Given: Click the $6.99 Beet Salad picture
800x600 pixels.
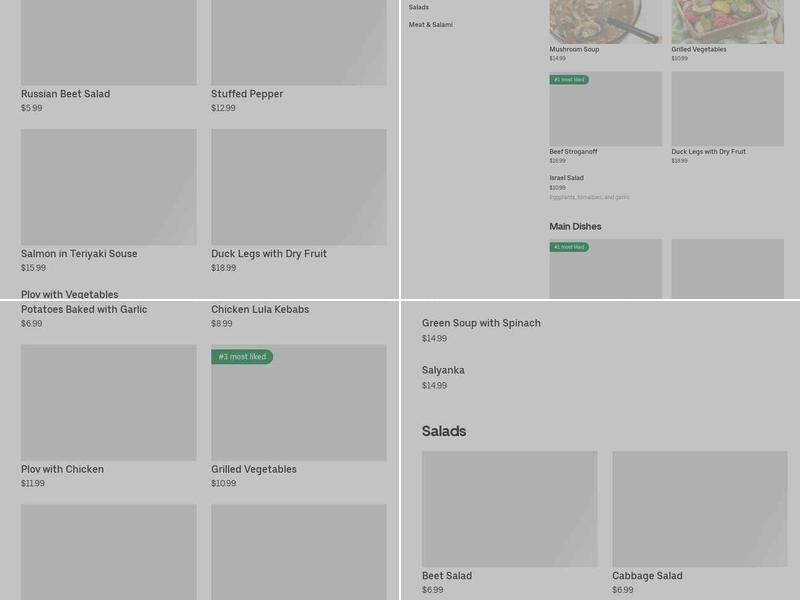Looking at the screenshot, I should click(x=509, y=508).
